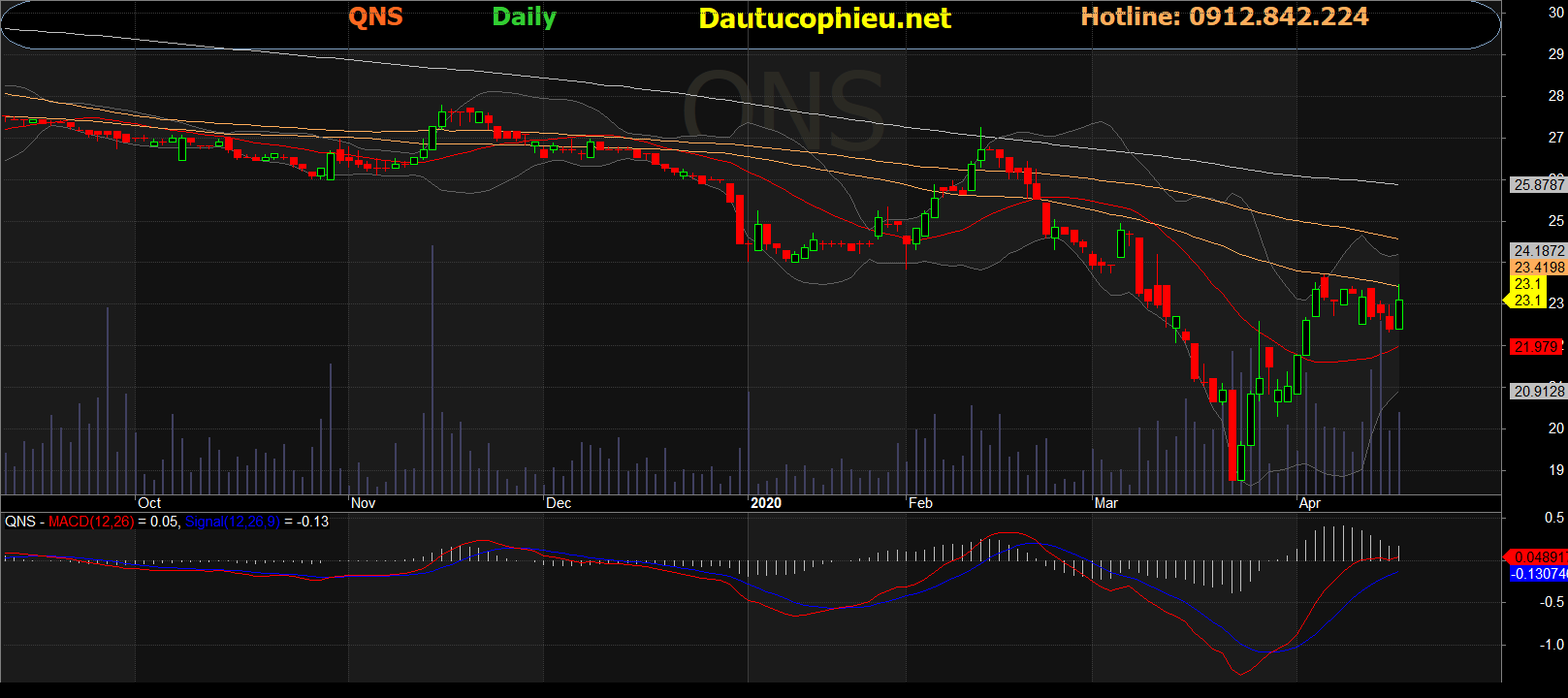1568x698 pixels.
Task: Click the Mar label on time axis
Action: point(1106,503)
